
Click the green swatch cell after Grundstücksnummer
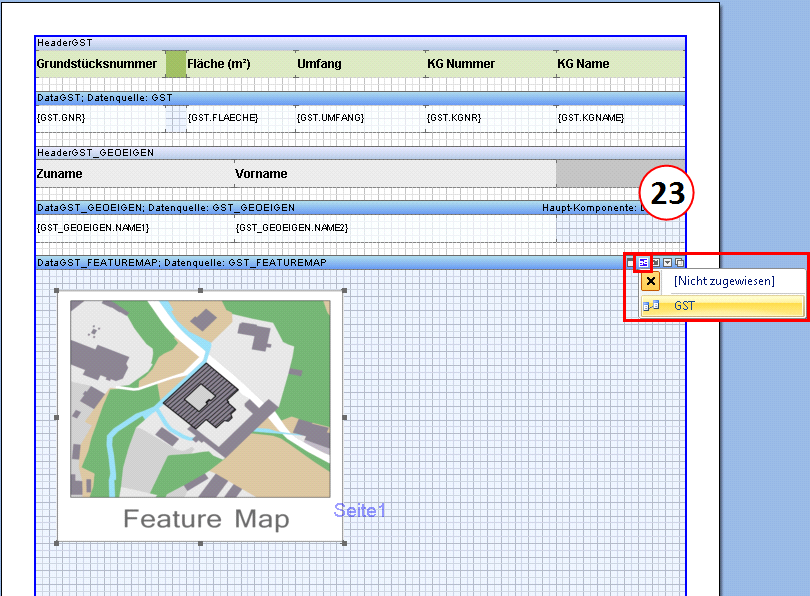tap(175, 64)
